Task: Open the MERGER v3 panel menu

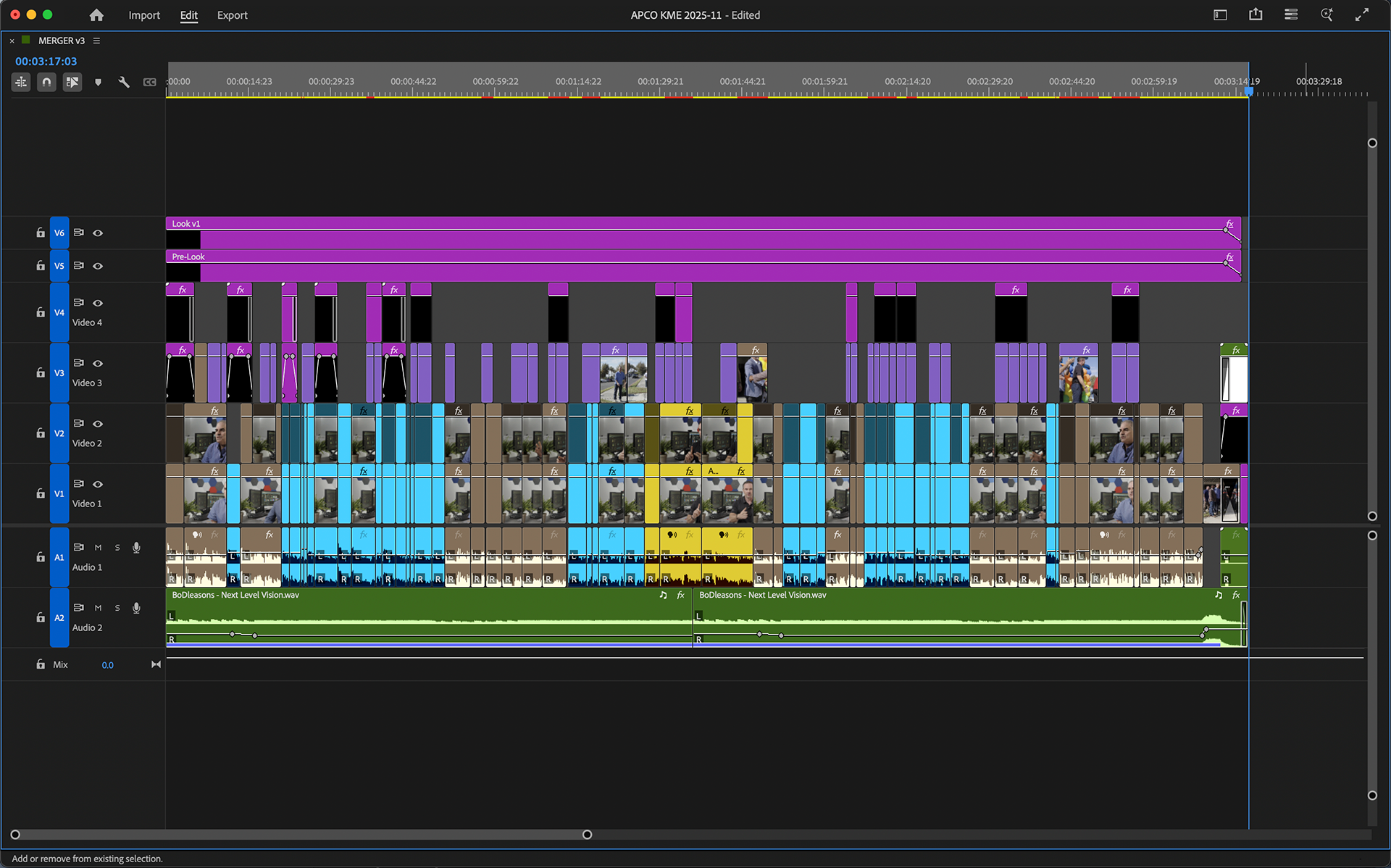Action: pos(96,41)
